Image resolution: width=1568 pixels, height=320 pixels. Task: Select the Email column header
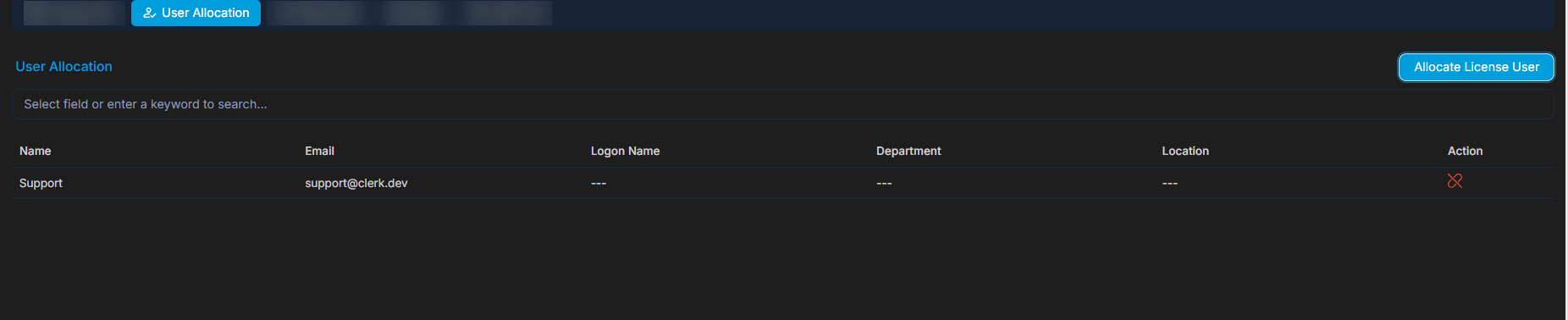[x=319, y=151]
